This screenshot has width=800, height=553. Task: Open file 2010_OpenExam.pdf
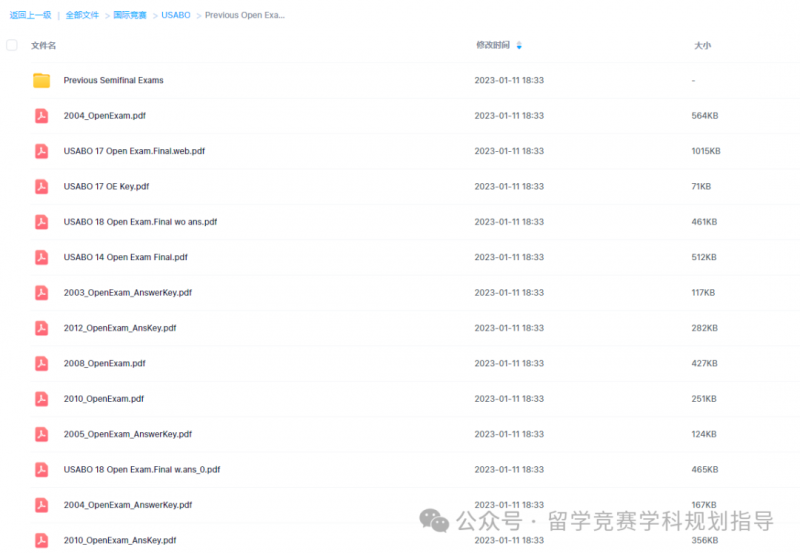(x=104, y=399)
